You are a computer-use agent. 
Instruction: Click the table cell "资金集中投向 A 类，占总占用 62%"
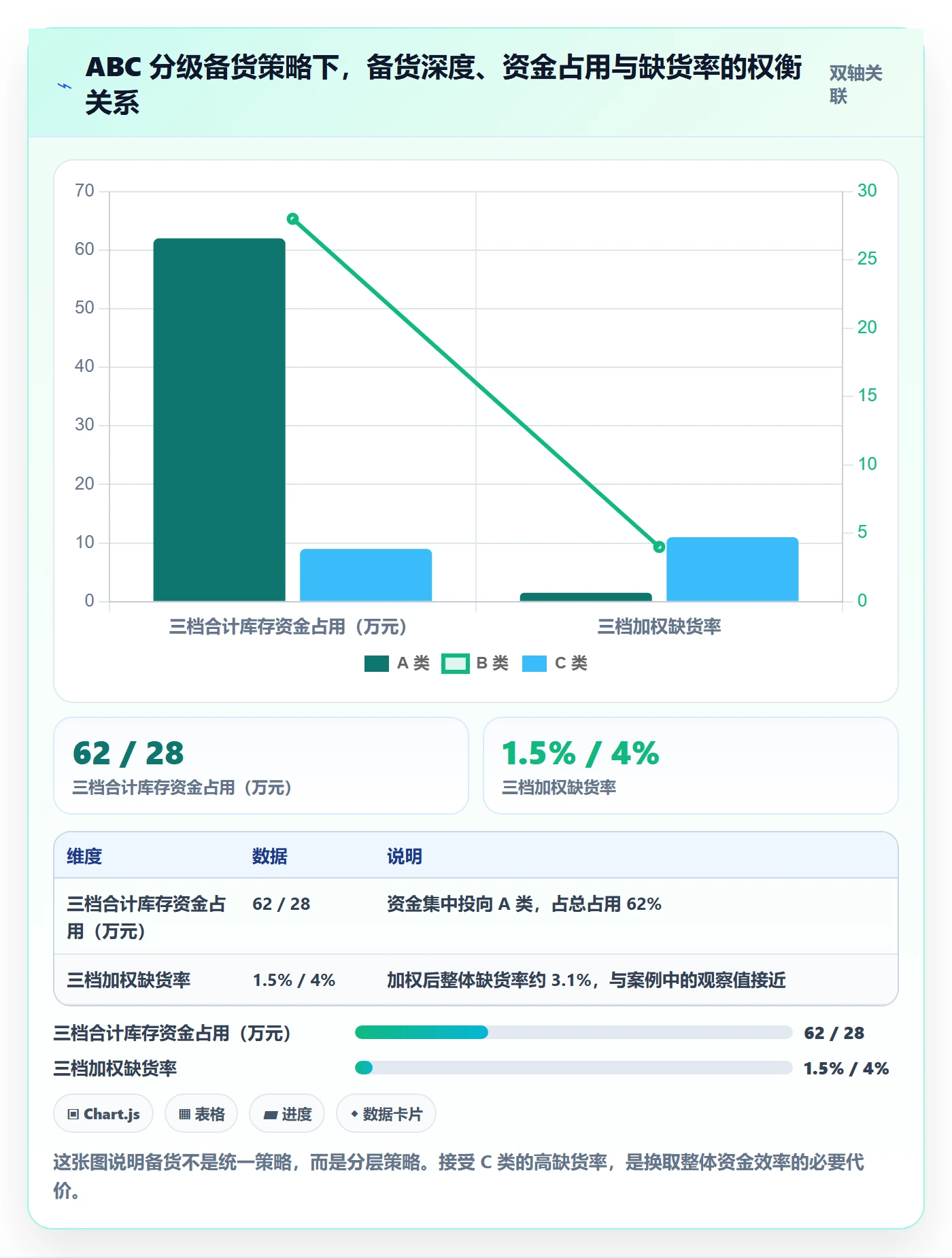pos(524,904)
